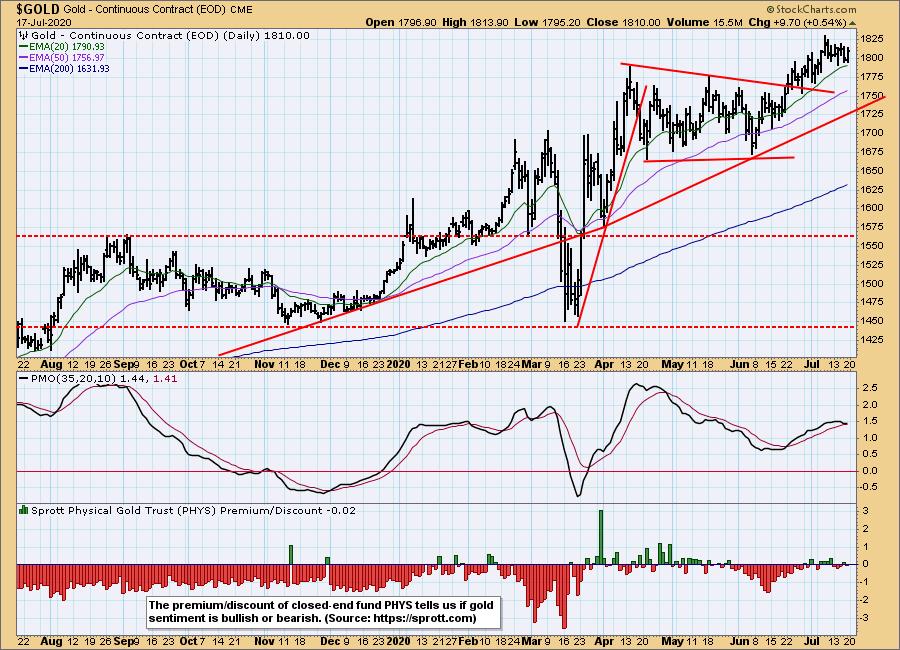Click the green up arrow beside Chg value
Image resolution: width=900 pixels, height=650 pixels.
[852, 23]
